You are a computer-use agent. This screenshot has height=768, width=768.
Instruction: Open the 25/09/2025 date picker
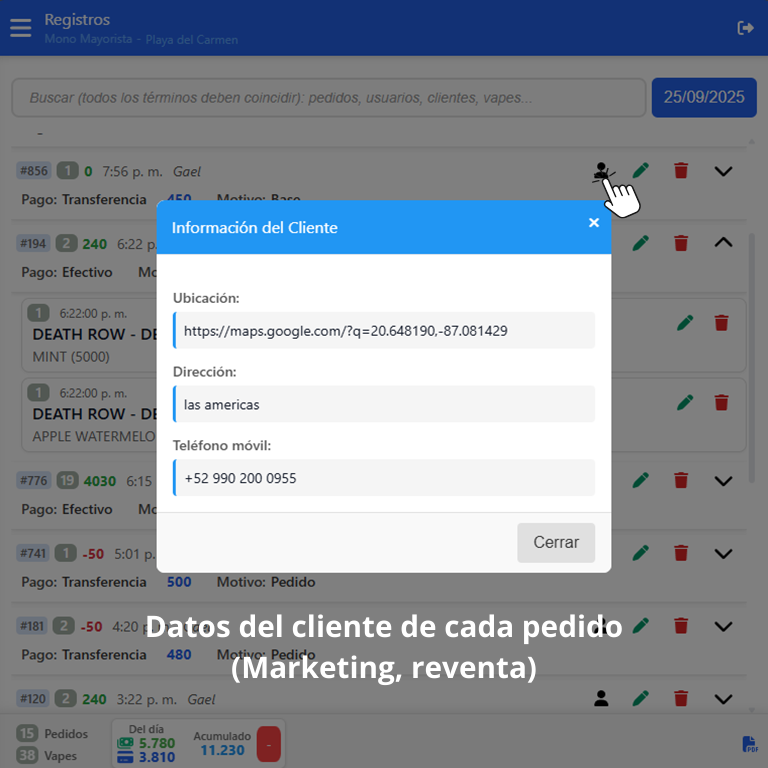(704, 97)
